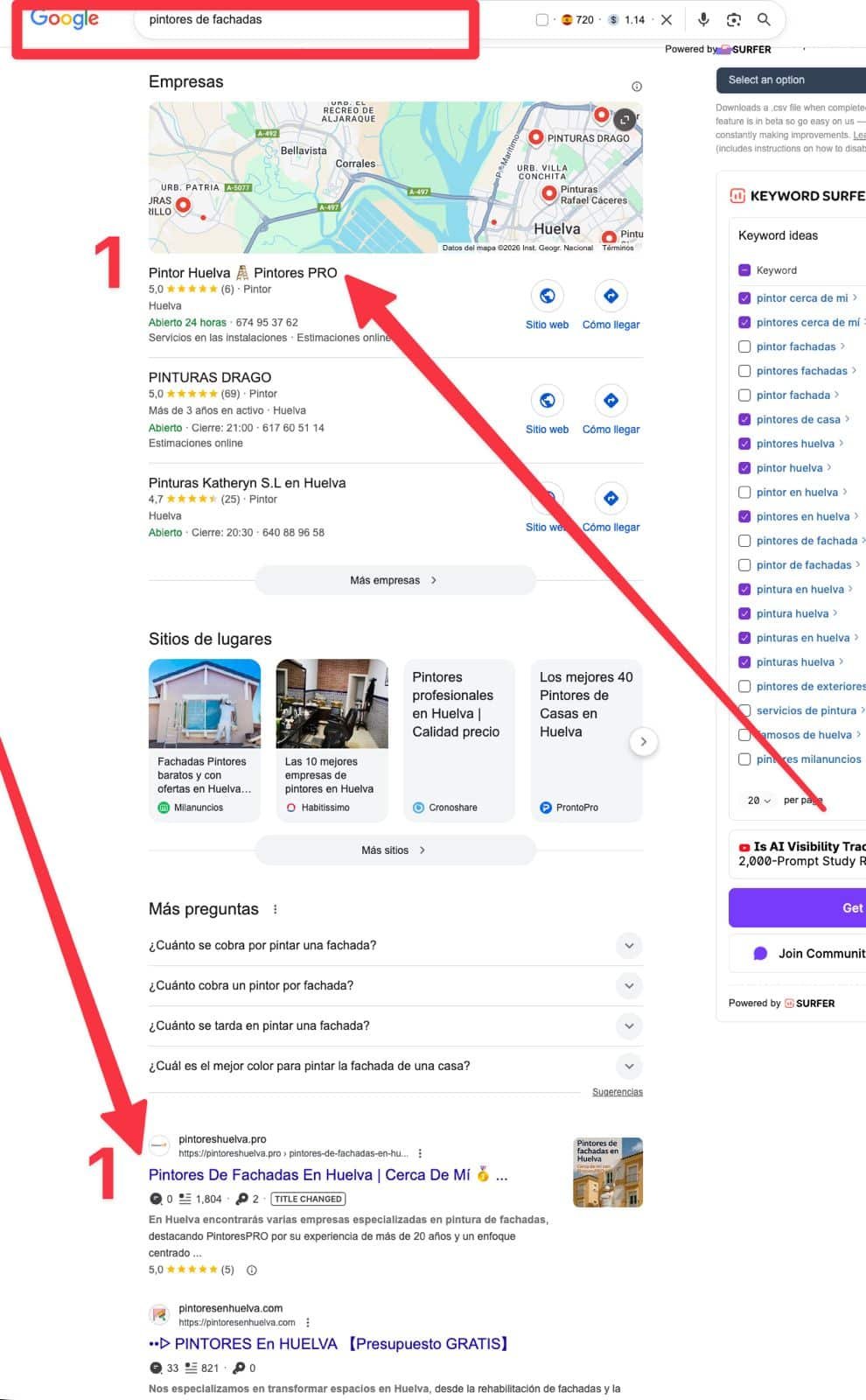Click the Empresas info icon
866x1400 pixels.
coord(637,86)
